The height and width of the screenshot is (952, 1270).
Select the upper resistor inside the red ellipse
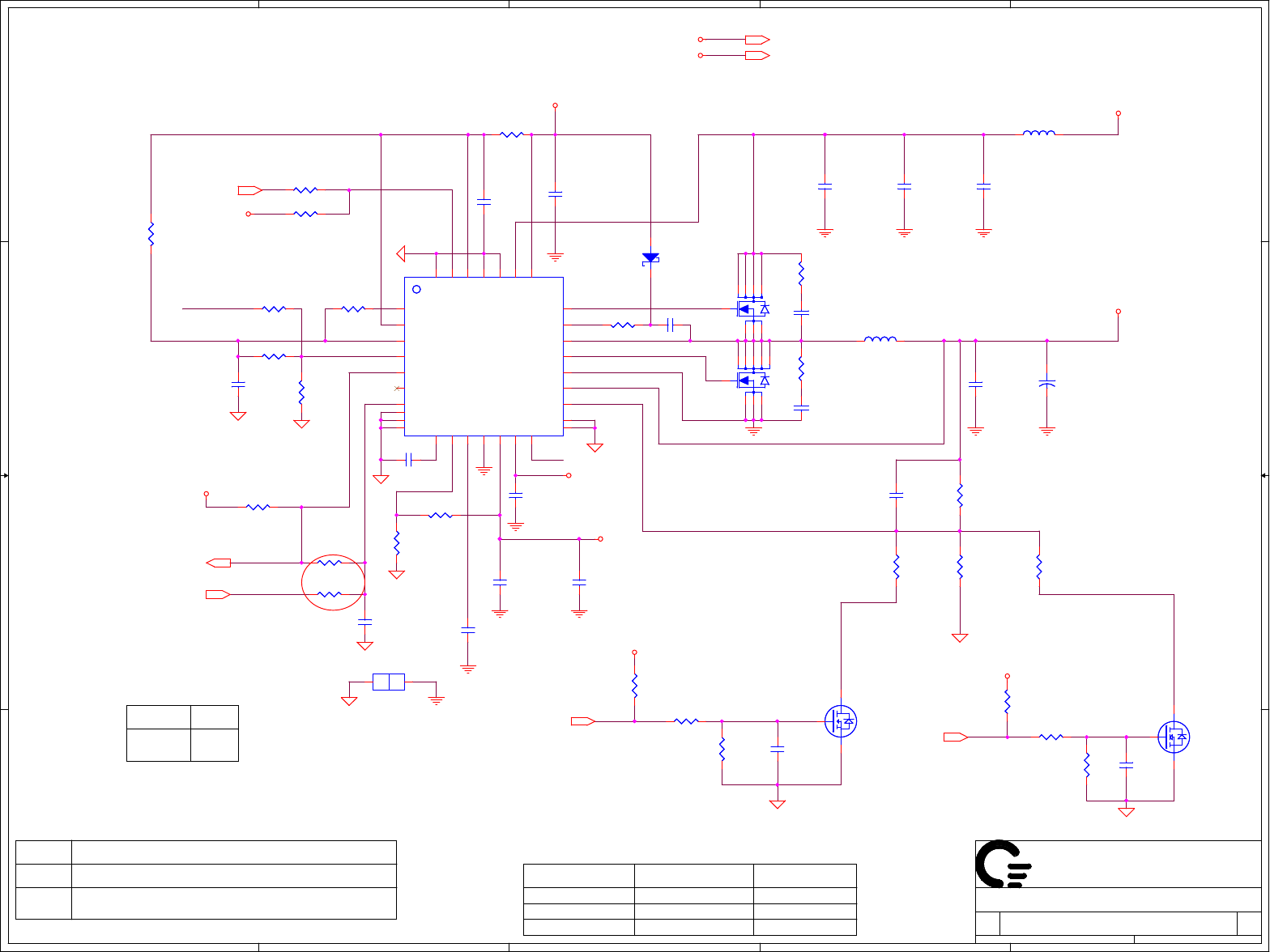pyautogui.click(x=330, y=563)
